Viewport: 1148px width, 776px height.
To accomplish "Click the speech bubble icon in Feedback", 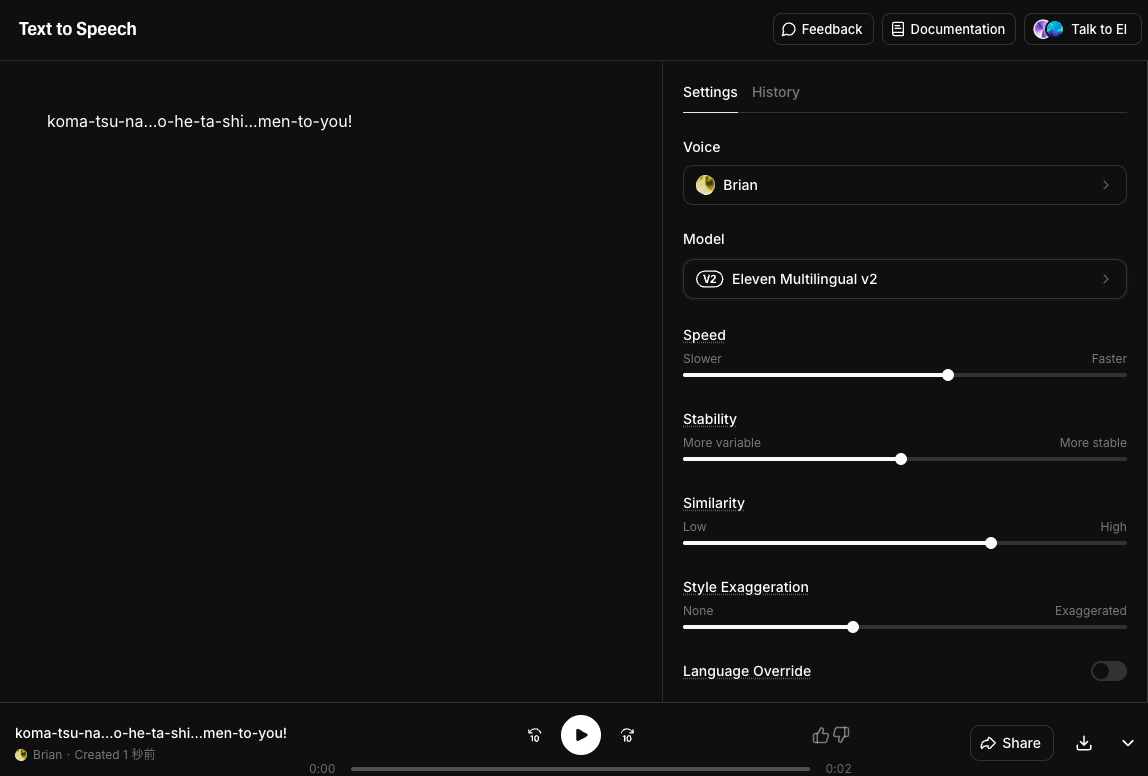I will tap(789, 29).
